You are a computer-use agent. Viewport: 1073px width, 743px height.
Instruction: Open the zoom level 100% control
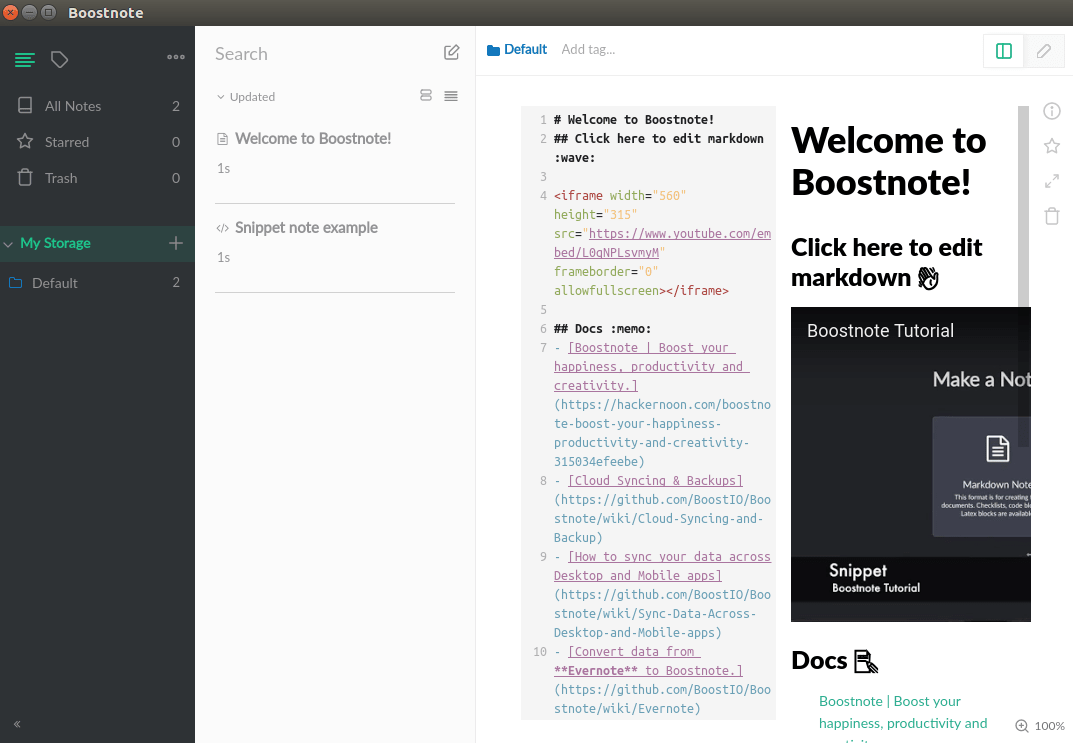click(x=1039, y=726)
